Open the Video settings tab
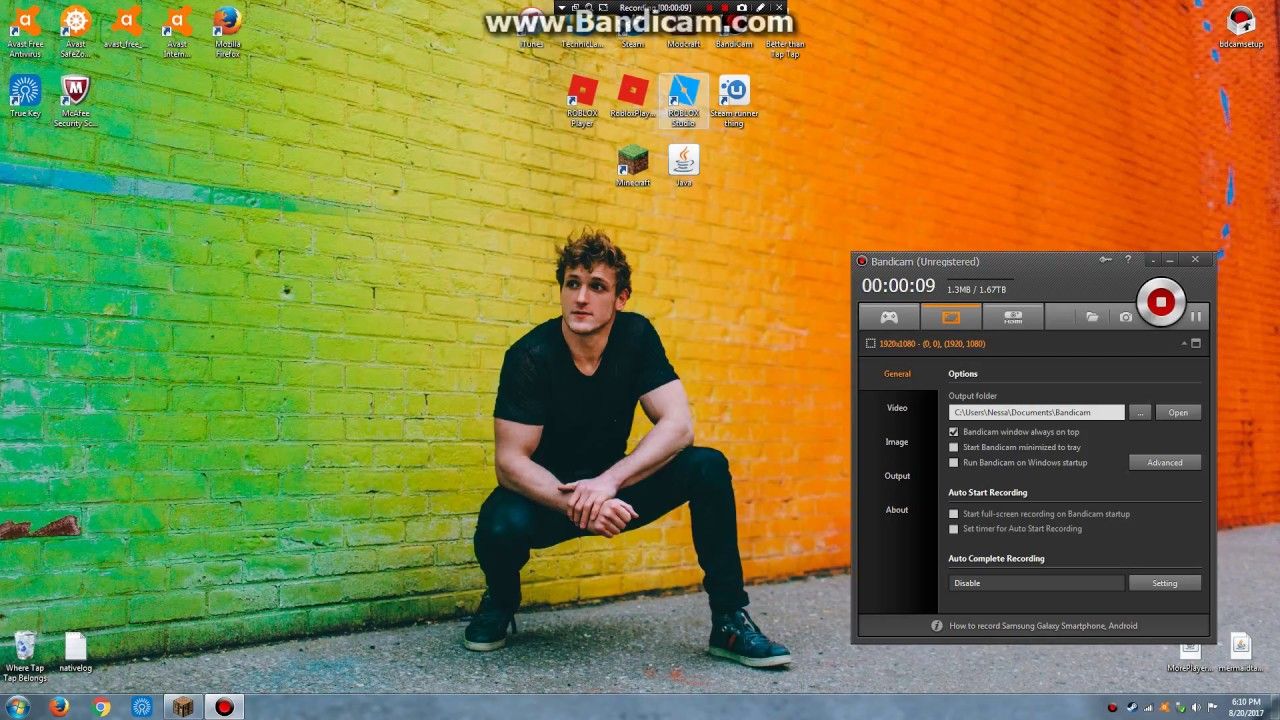Image resolution: width=1280 pixels, height=720 pixels. click(x=897, y=408)
